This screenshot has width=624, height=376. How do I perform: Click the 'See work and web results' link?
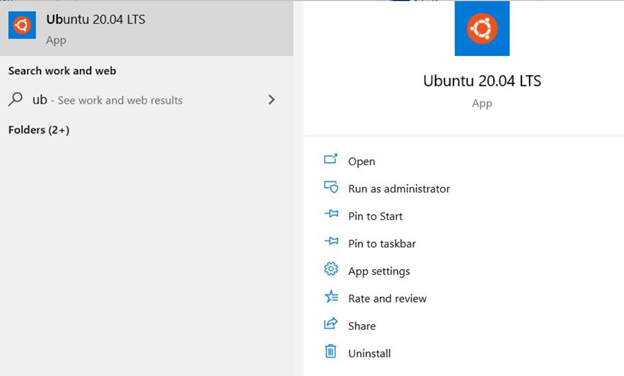[x=120, y=100]
